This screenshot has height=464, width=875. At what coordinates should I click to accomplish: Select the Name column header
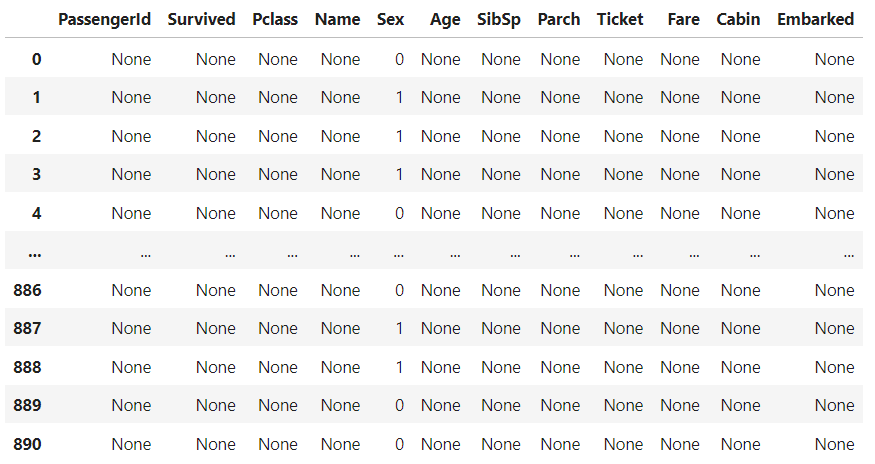pyautogui.click(x=337, y=19)
